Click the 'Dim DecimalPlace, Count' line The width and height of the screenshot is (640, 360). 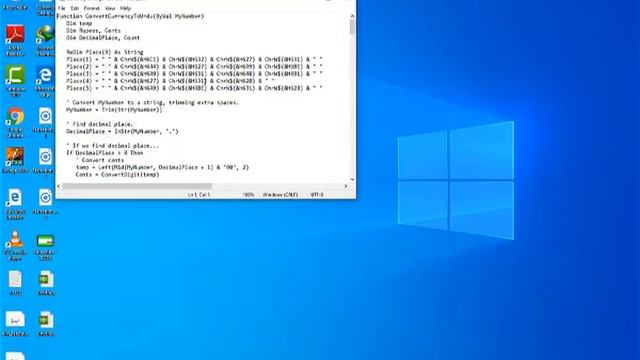103,38
